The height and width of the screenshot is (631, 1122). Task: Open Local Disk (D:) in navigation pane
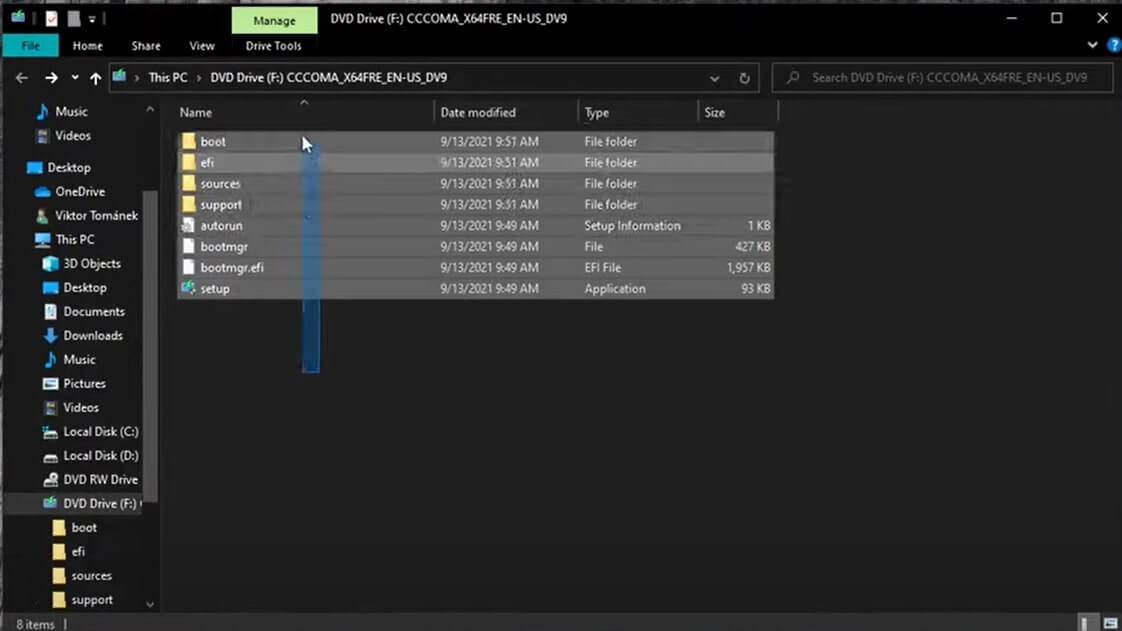click(x=100, y=456)
